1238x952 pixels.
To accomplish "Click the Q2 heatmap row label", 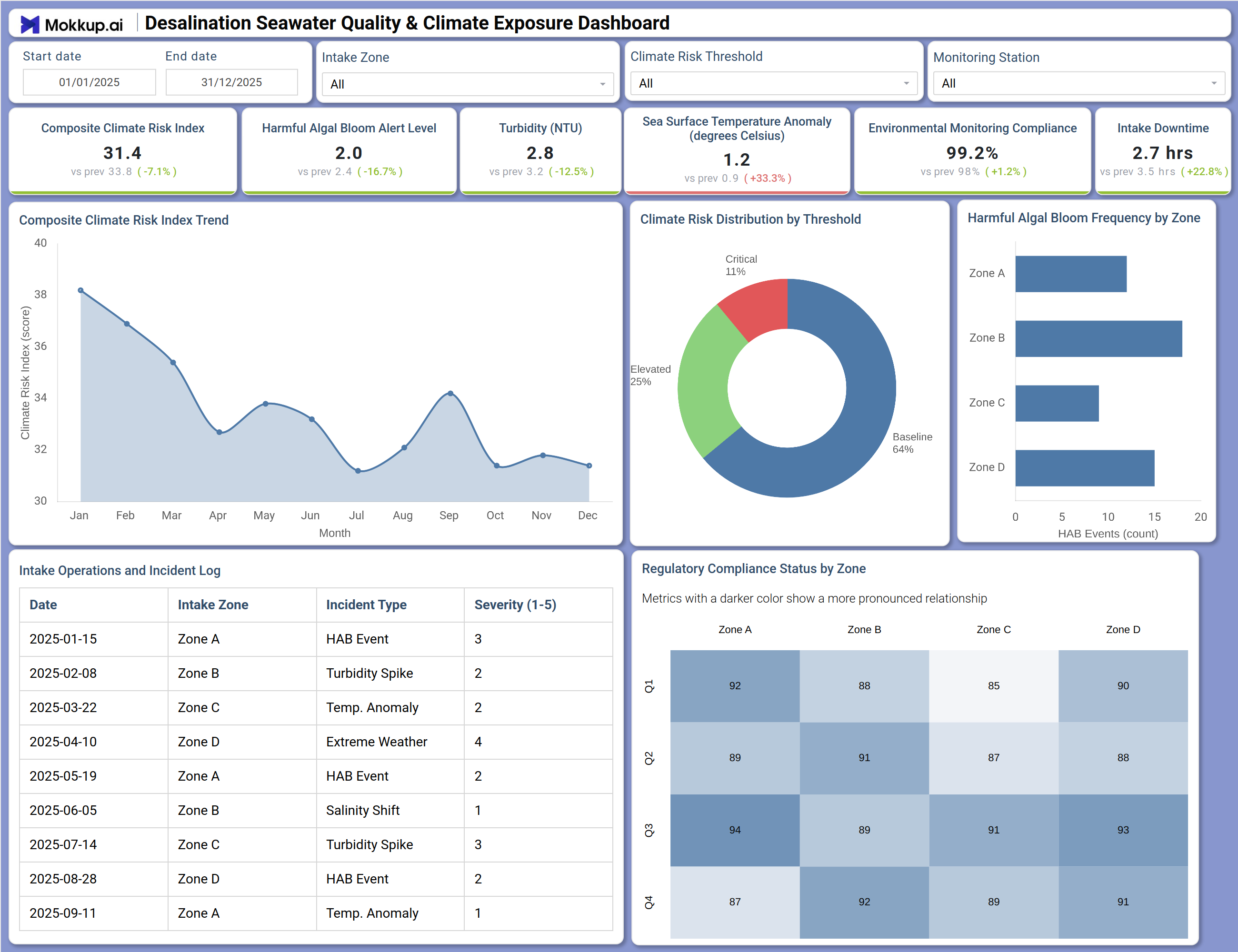I will click(649, 758).
